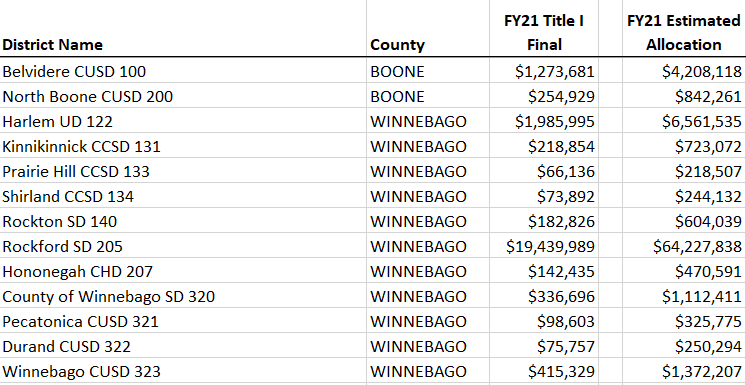Select the Durand CUSD 322 cell
746x385 pixels.
coord(183,346)
